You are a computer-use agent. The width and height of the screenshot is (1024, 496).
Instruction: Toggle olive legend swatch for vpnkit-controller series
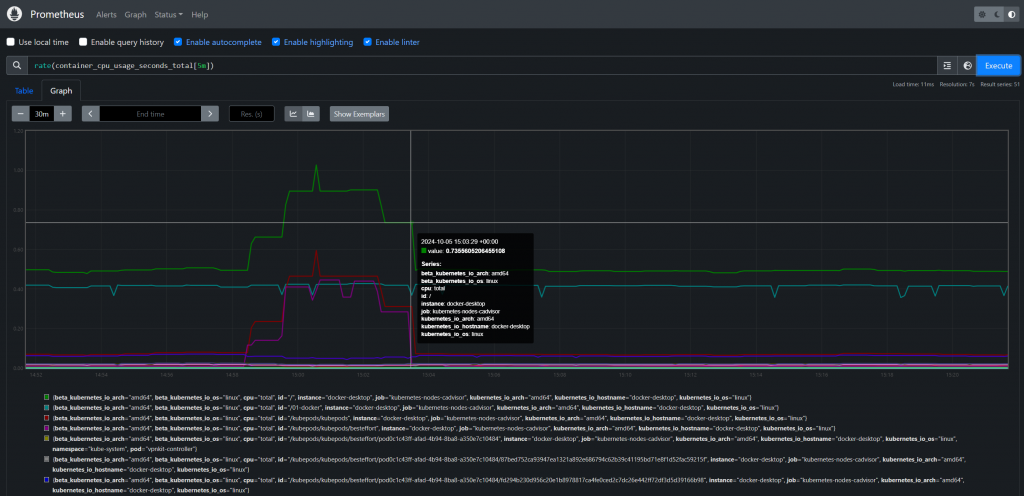point(46,439)
